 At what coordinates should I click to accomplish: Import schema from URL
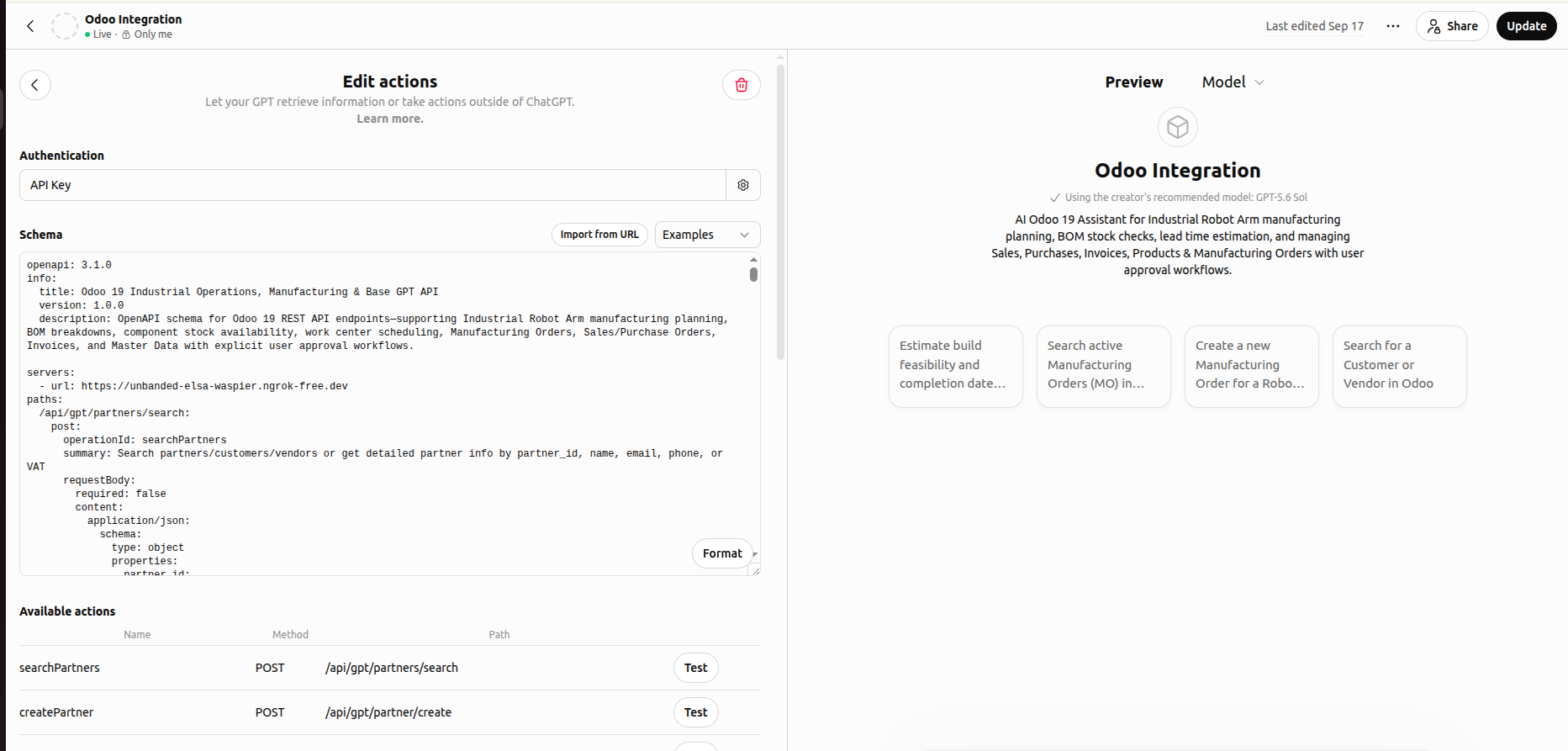click(x=599, y=235)
